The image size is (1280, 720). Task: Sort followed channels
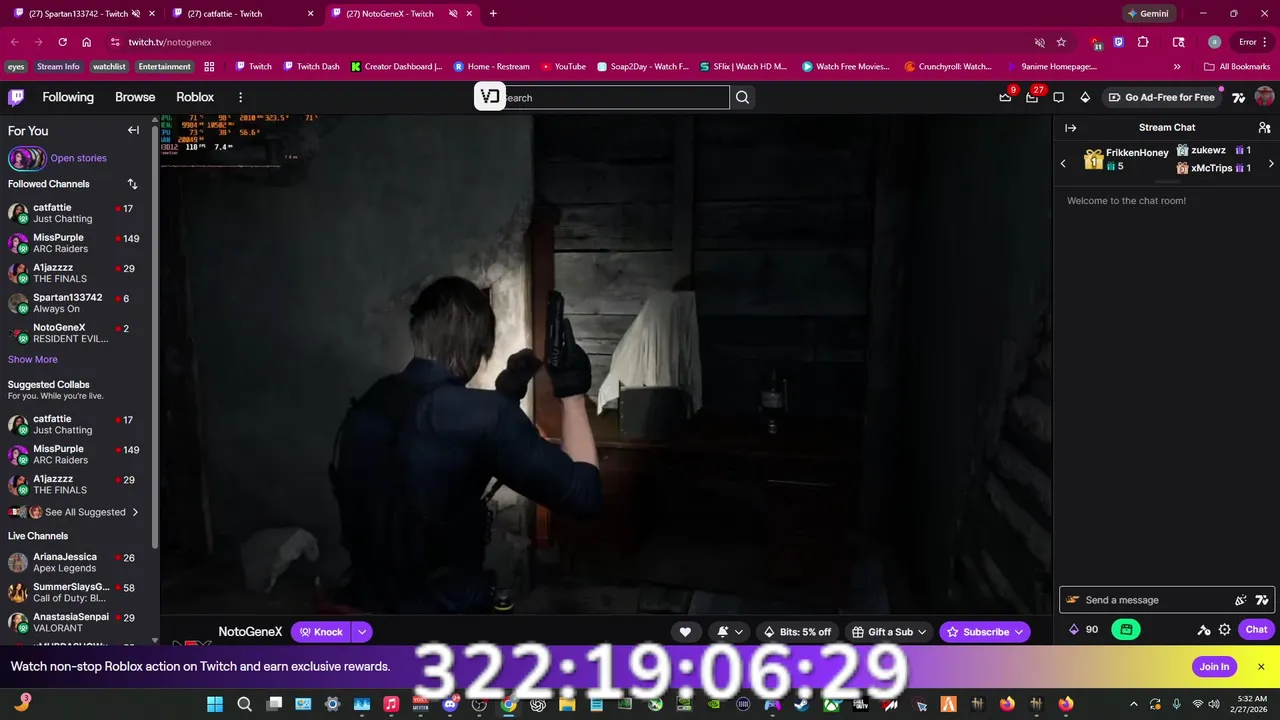click(x=132, y=184)
